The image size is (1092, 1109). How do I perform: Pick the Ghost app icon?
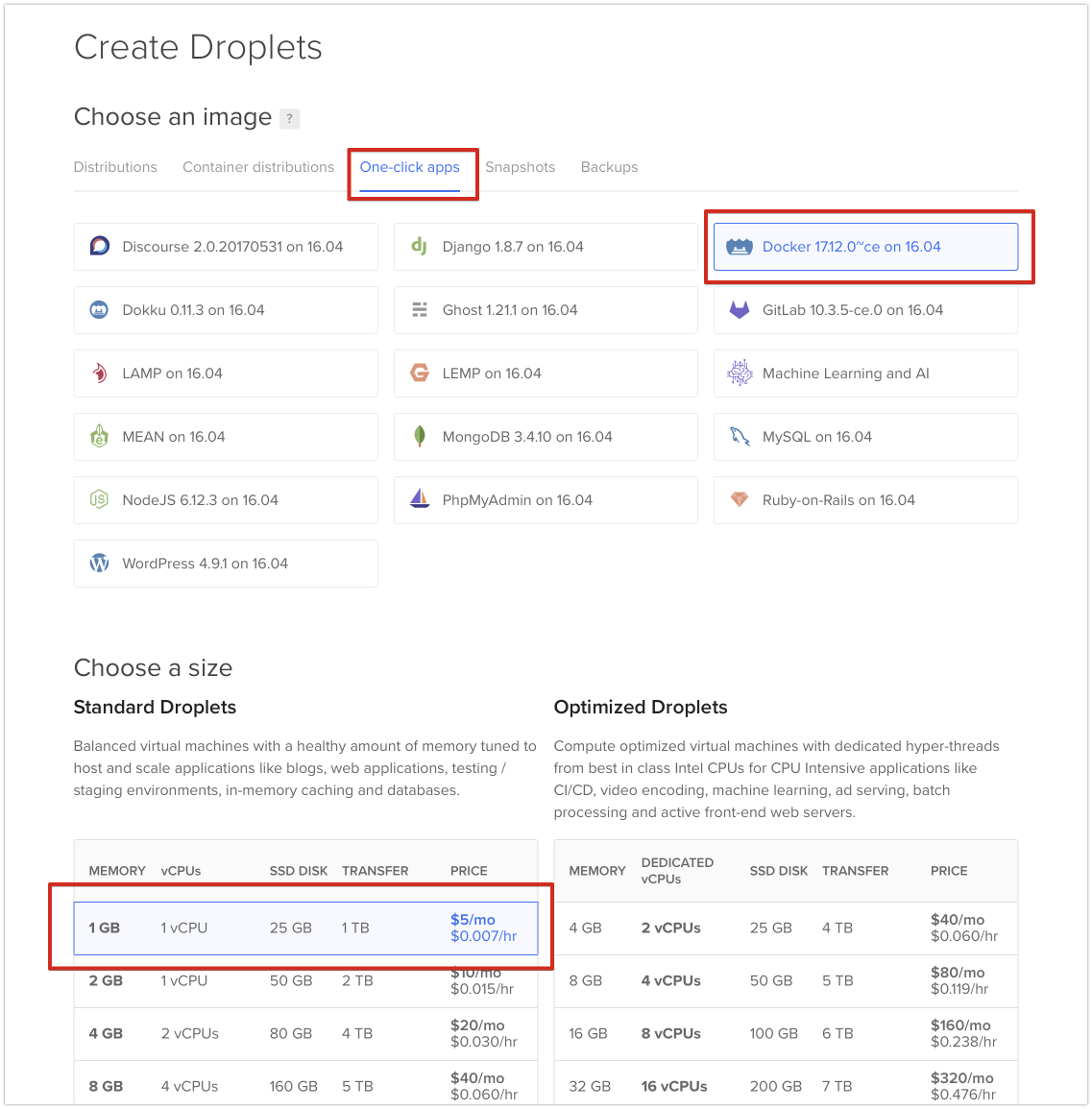tap(420, 310)
